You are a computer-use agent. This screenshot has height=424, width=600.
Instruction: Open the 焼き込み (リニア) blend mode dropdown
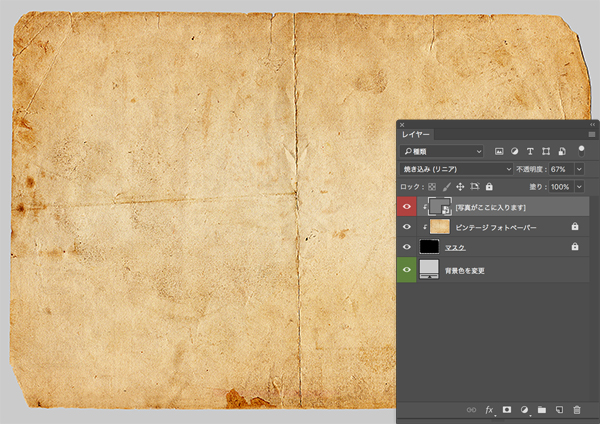[x=456, y=169]
